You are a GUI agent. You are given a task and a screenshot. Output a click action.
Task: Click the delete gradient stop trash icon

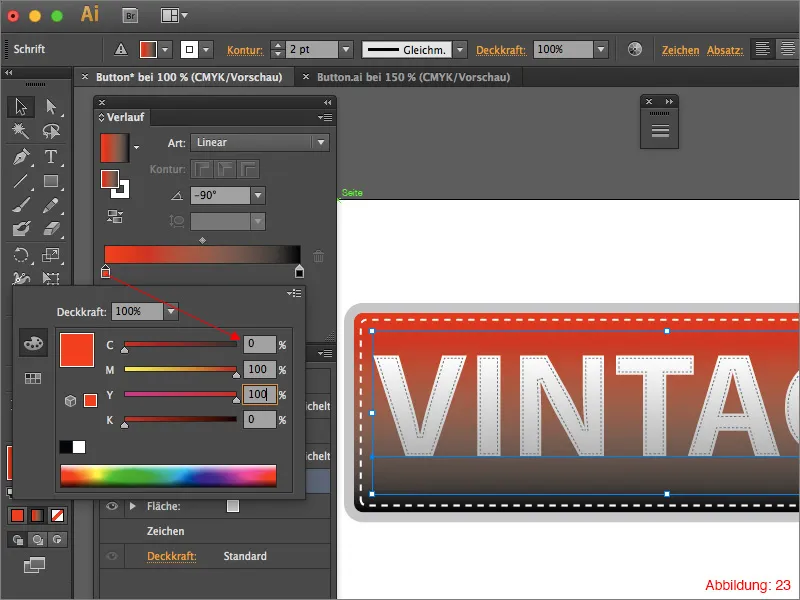click(318, 256)
